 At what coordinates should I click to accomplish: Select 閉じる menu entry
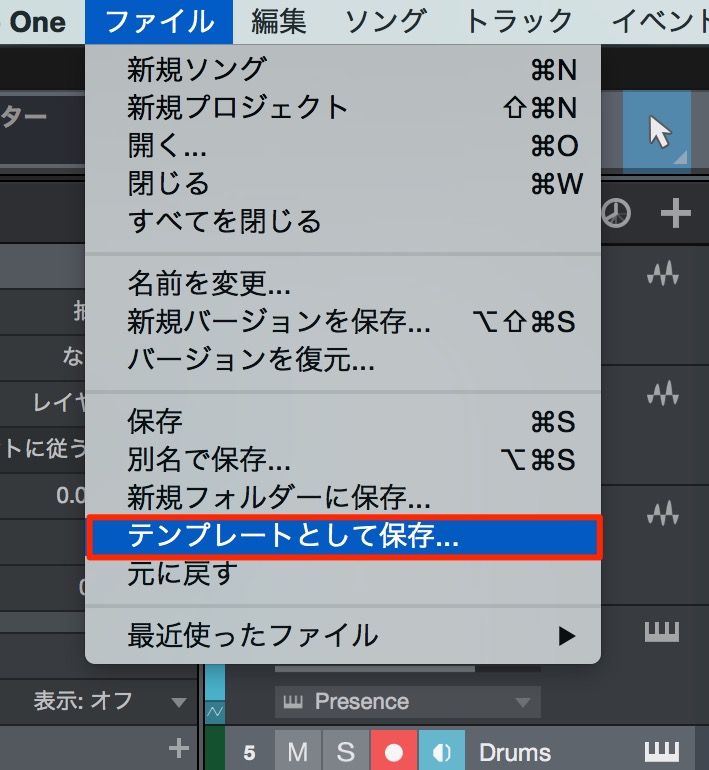(x=343, y=183)
